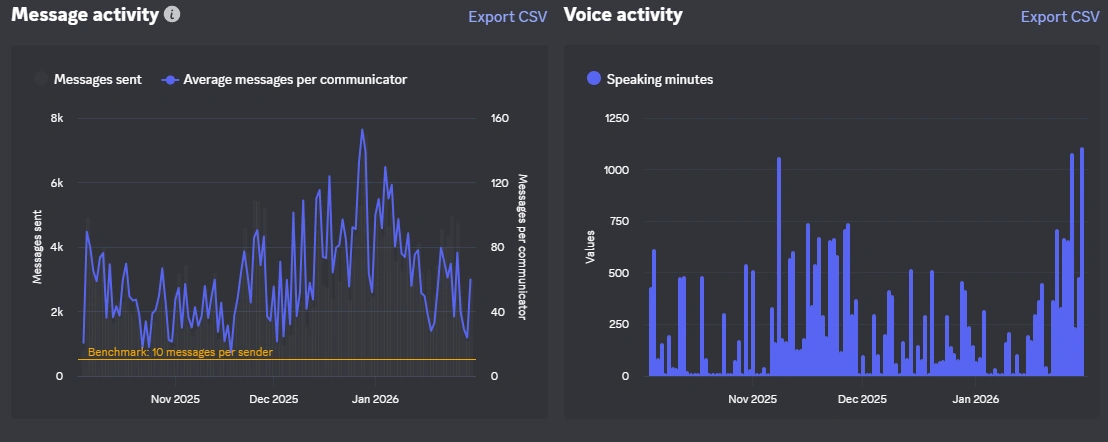Click the last bar in voice chart
This screenshot has height=442, width=1108.
1082,262
